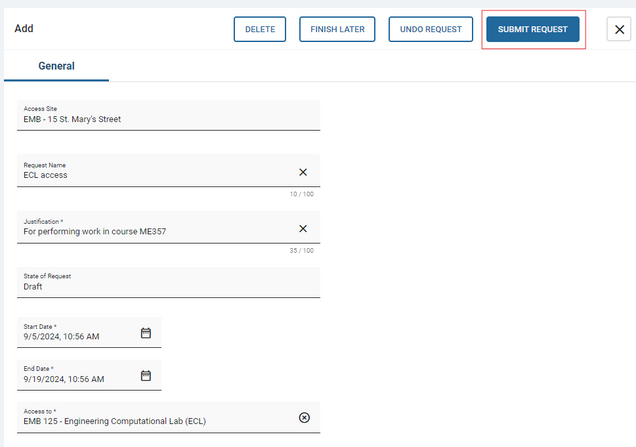The image size is (636, 447).
Task: Clear the Request Name text
Action: [303, 172]
